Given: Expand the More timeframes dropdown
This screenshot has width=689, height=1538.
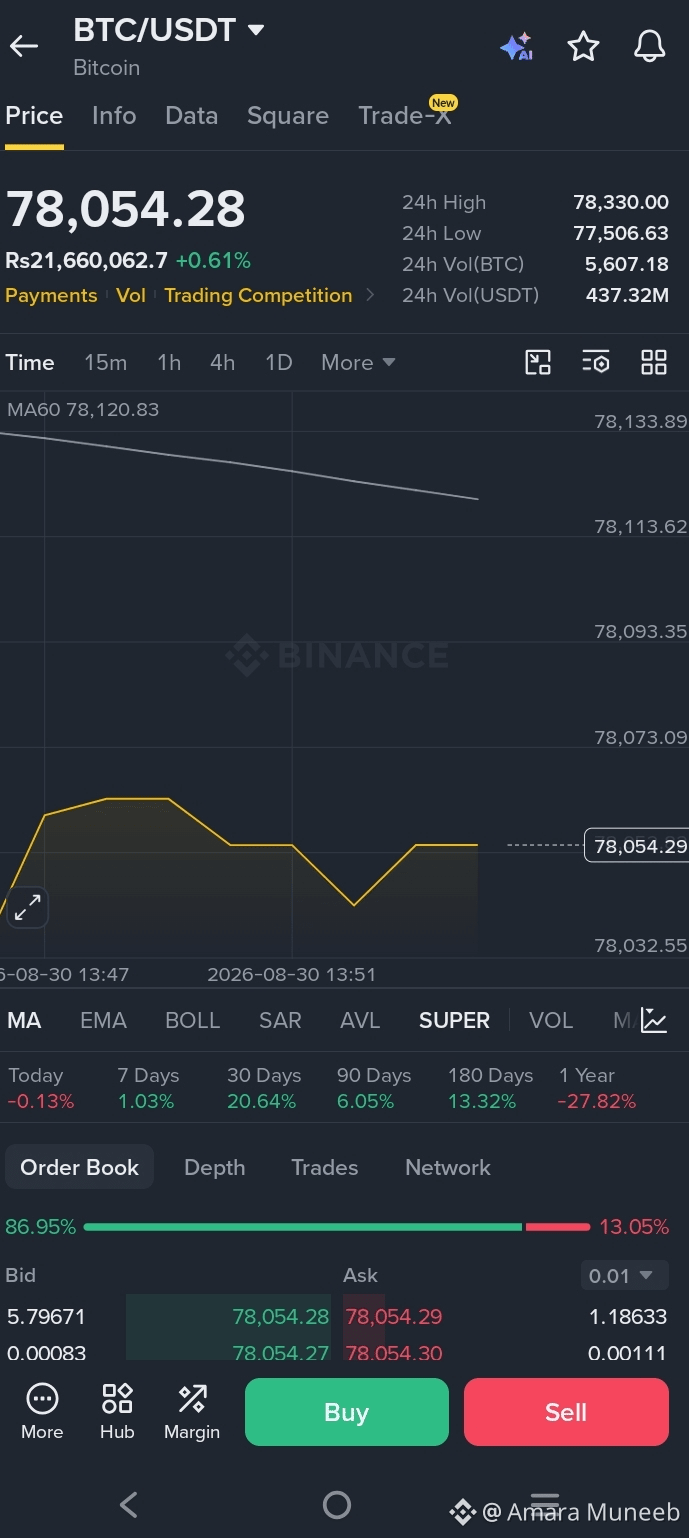Looking at the screenshot, I should 358,362.
